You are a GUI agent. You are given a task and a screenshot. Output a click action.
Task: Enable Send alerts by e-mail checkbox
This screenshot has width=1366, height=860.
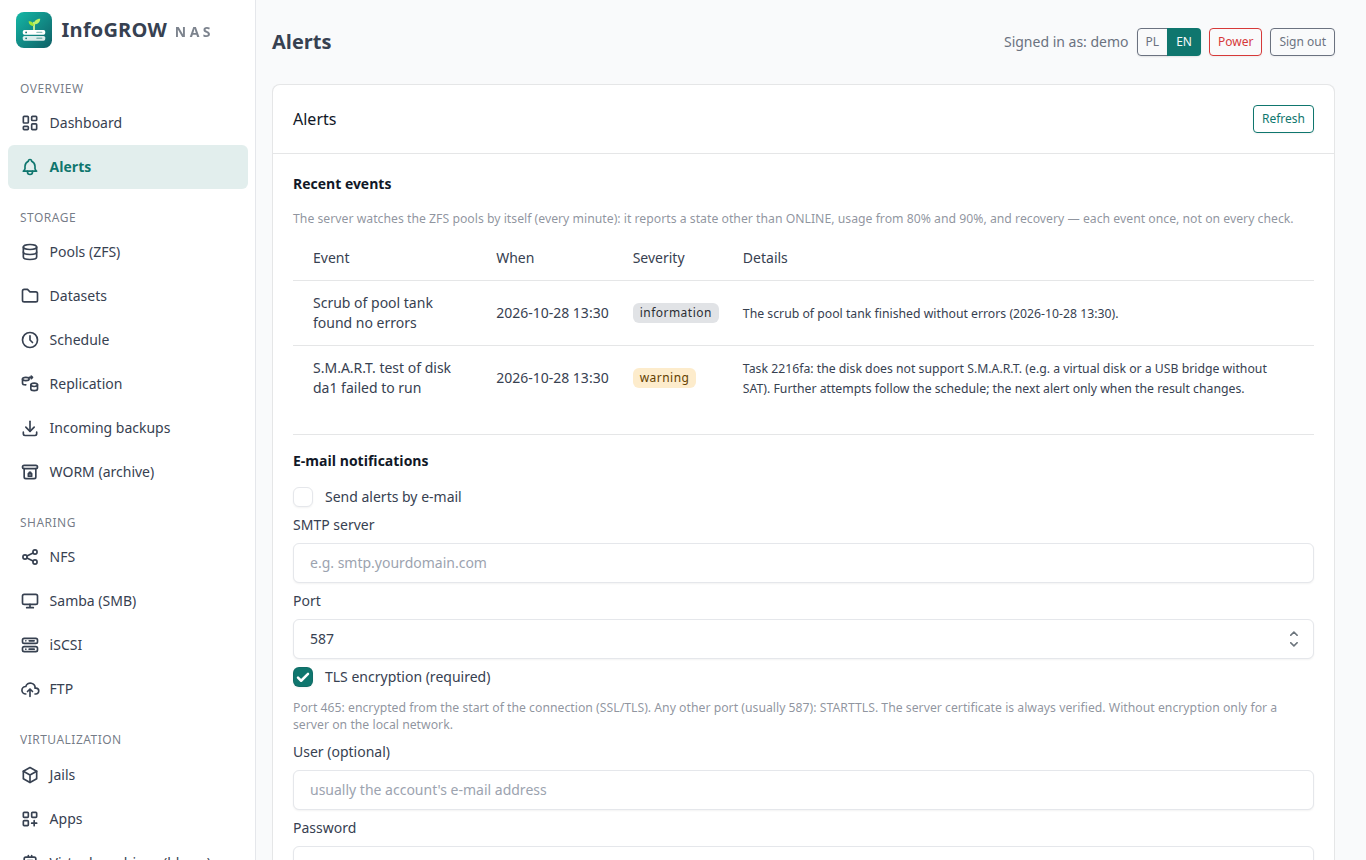[303, 497]
